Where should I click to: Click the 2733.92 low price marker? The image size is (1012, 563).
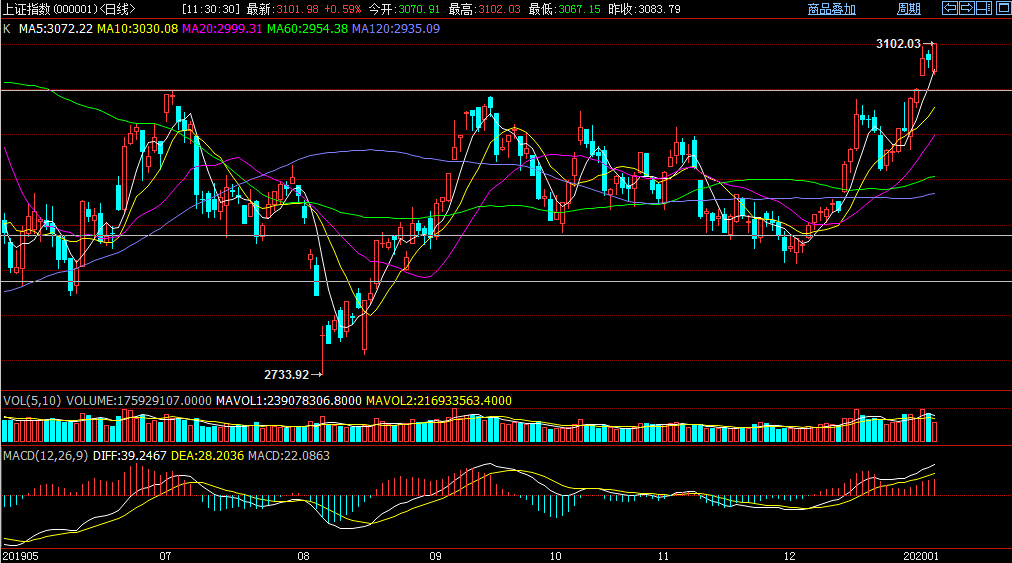[x=287, y=374]
